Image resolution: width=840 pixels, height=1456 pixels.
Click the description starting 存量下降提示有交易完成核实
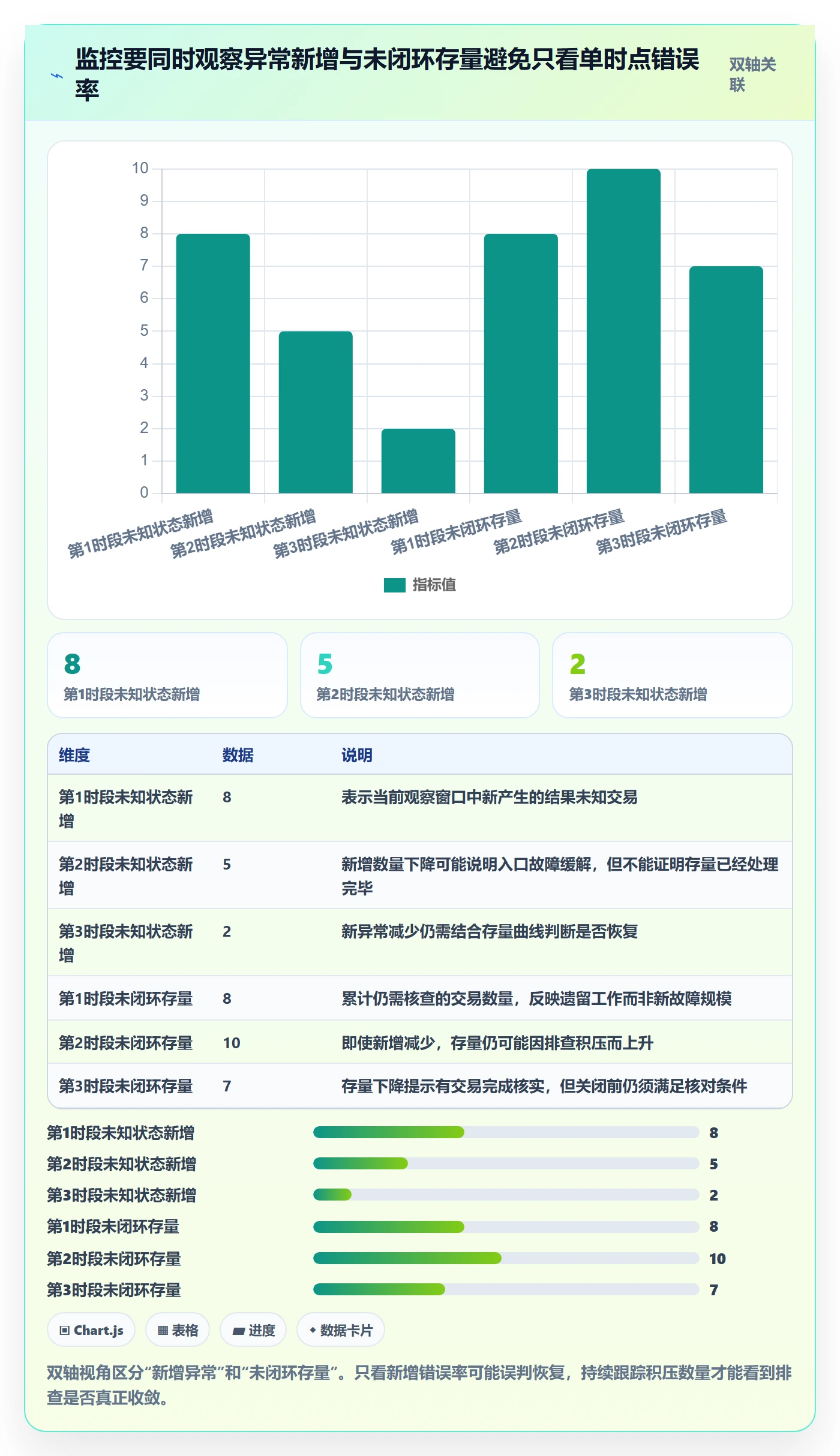click(x=544, y=1086)
